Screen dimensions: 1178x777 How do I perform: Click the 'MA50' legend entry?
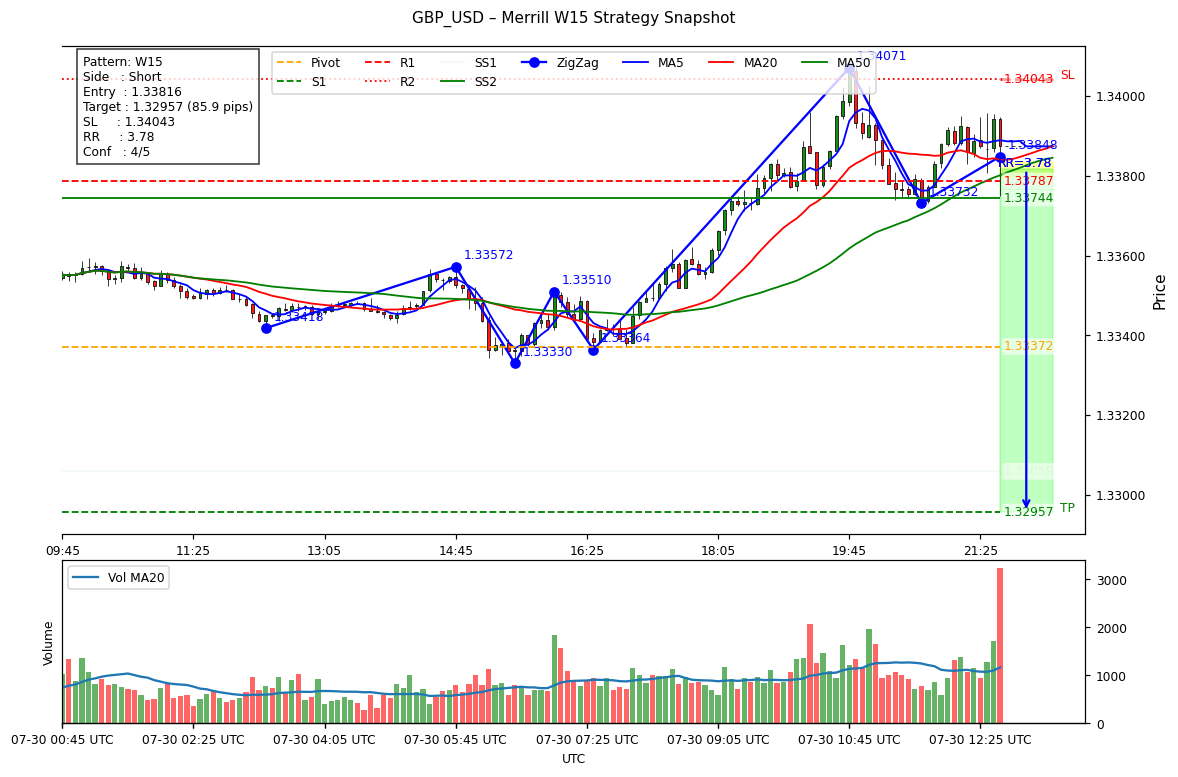836,63
